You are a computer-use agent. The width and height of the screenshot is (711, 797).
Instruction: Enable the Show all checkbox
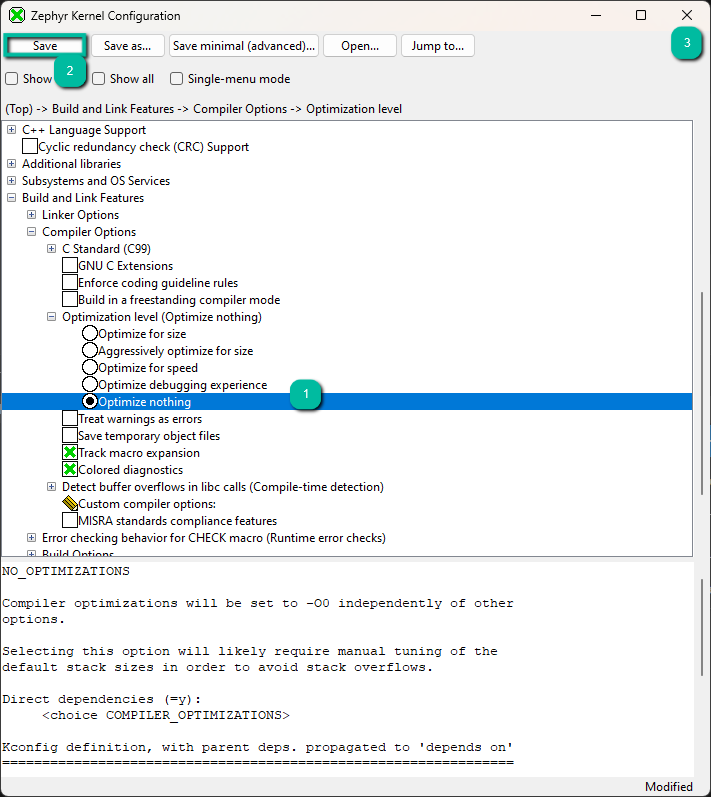(x=99, y=79)
